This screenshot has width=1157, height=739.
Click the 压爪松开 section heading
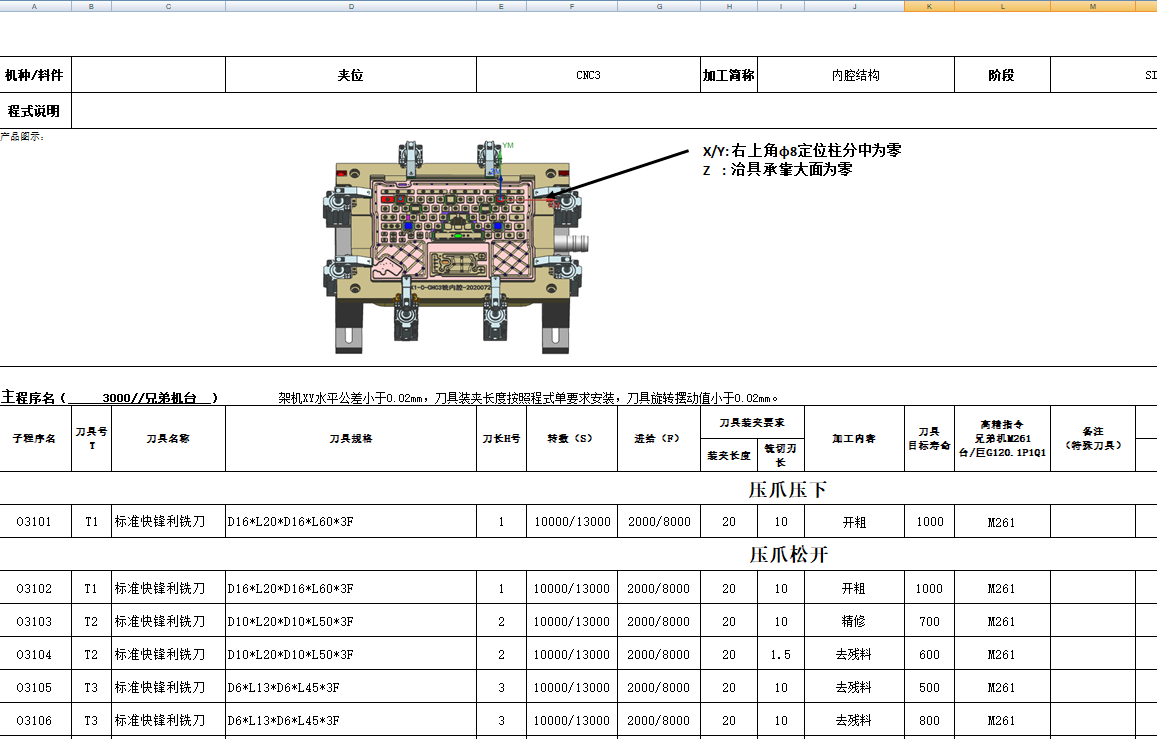coord(788,555)
